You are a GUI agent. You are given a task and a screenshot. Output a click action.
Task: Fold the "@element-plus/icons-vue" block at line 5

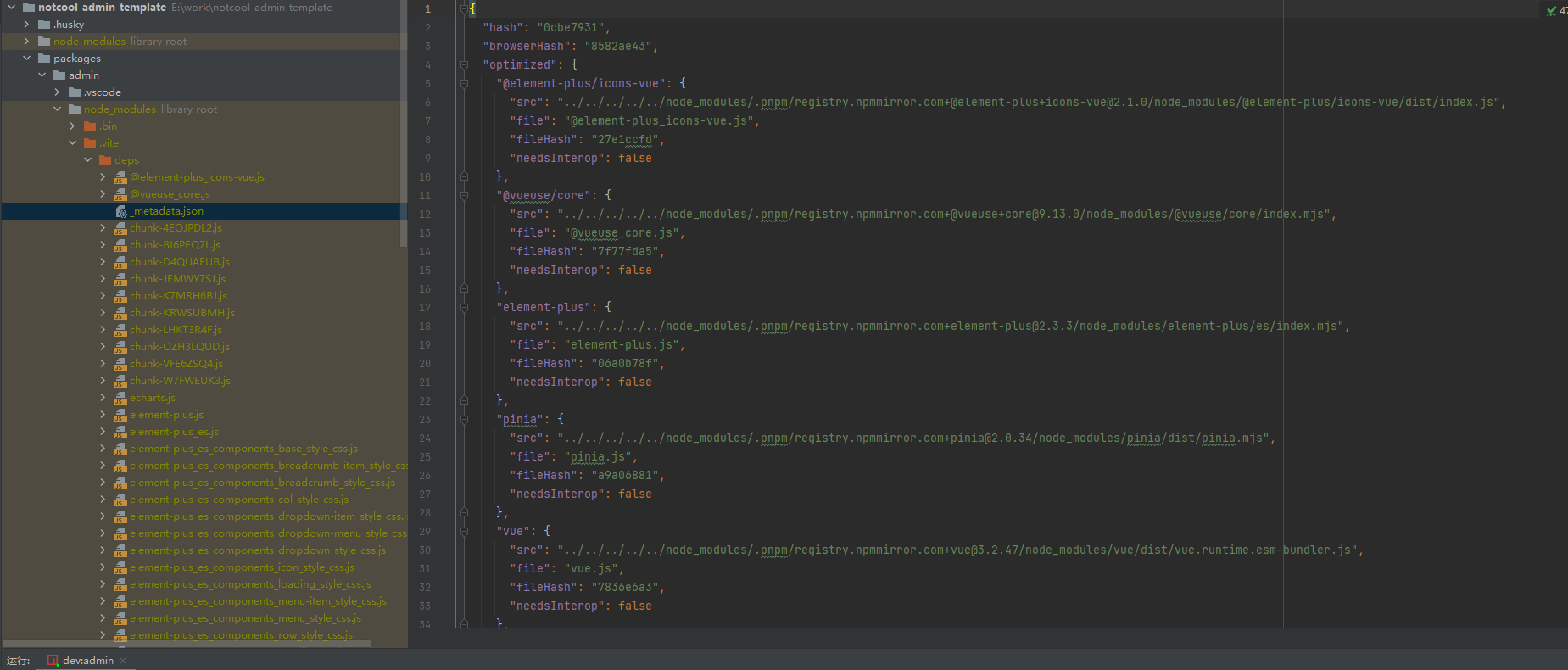464,83
